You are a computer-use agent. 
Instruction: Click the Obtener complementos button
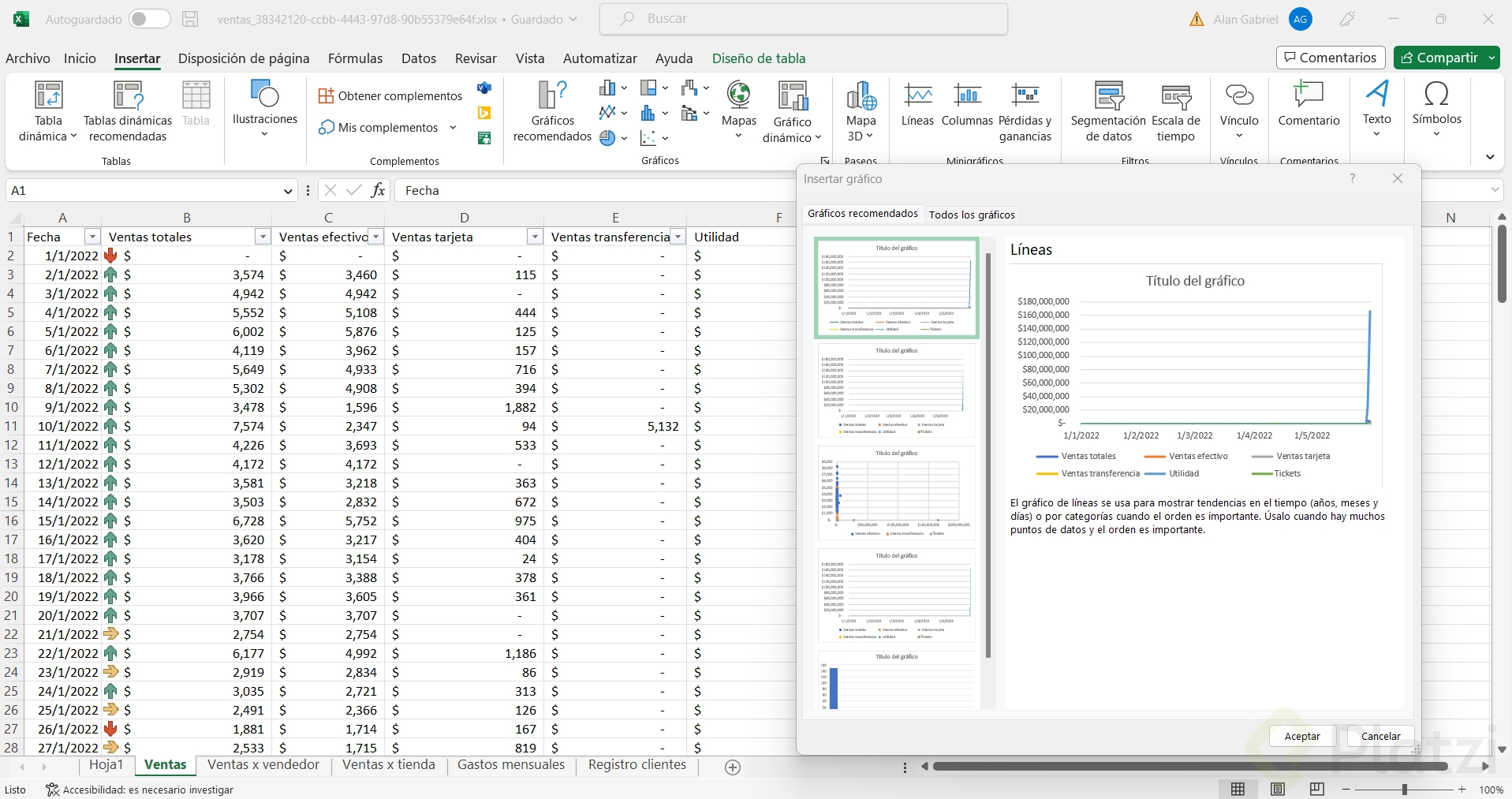pos(390,96)
